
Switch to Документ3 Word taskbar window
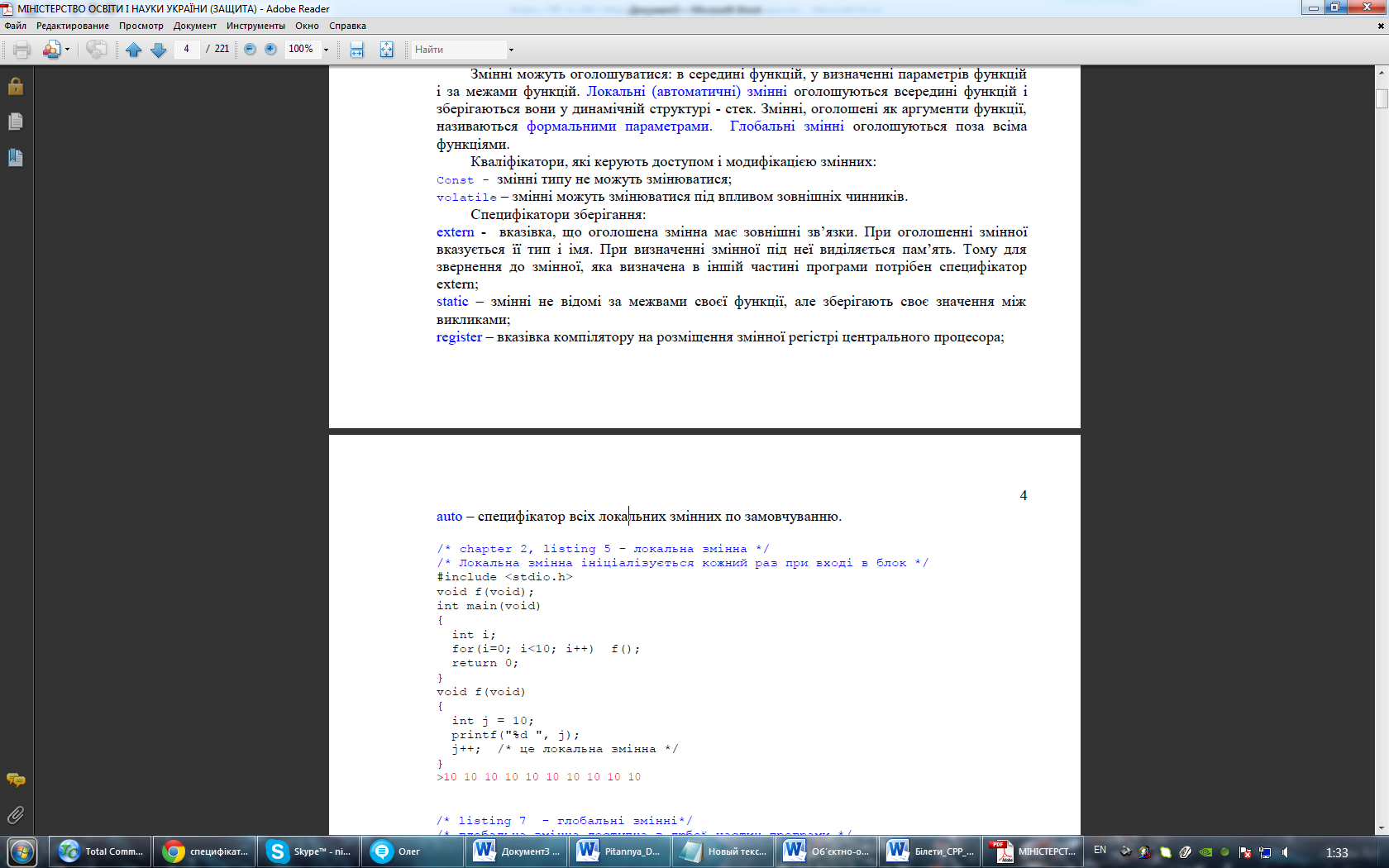(516, 851)
